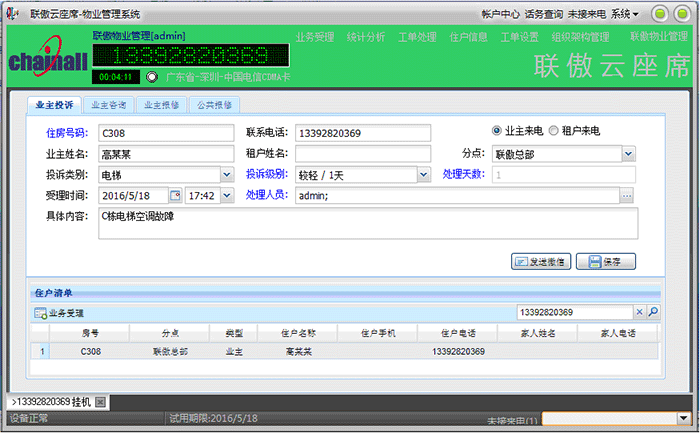Clear the resident search box with X icon

point(641,313)
